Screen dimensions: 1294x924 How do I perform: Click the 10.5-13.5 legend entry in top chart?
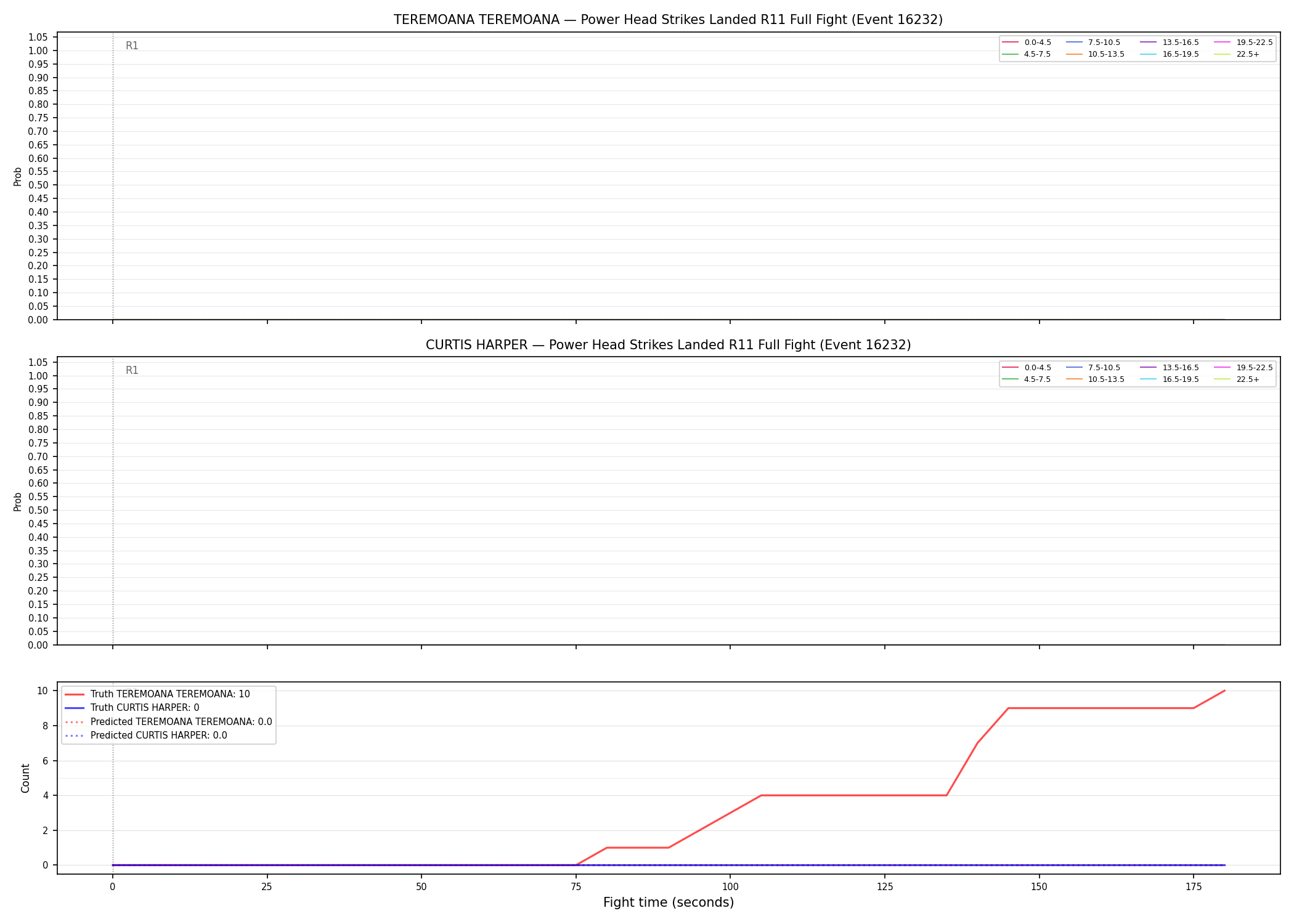(x=1095, y=54)
